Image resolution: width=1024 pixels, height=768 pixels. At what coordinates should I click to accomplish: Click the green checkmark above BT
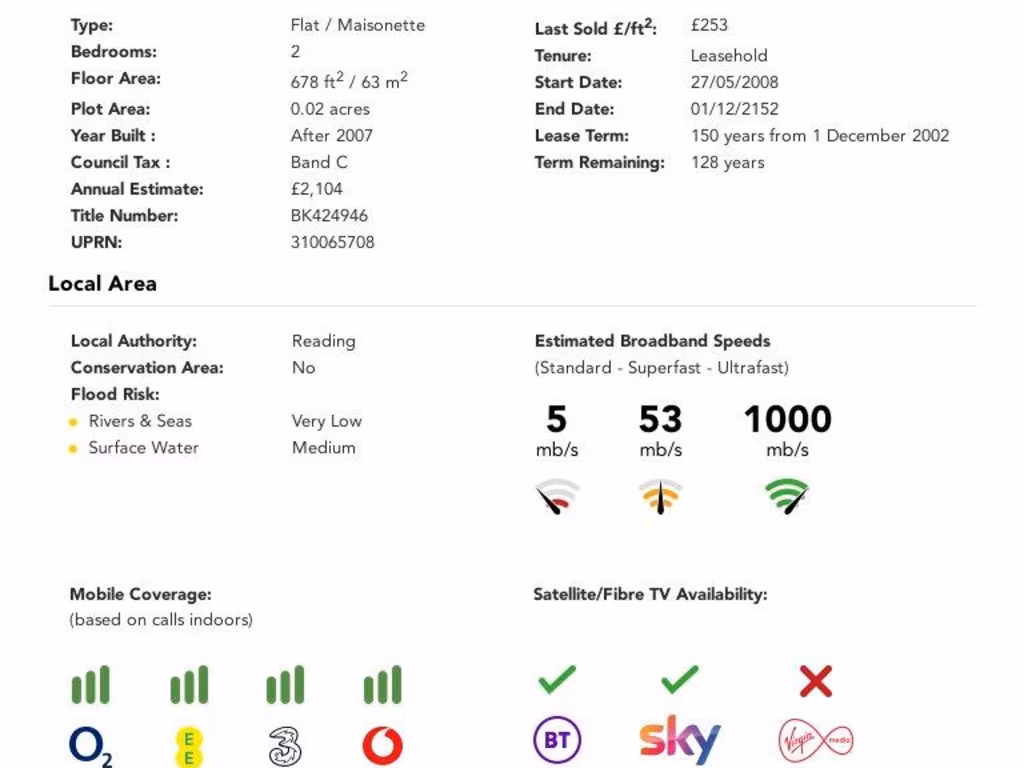[557, 681]
